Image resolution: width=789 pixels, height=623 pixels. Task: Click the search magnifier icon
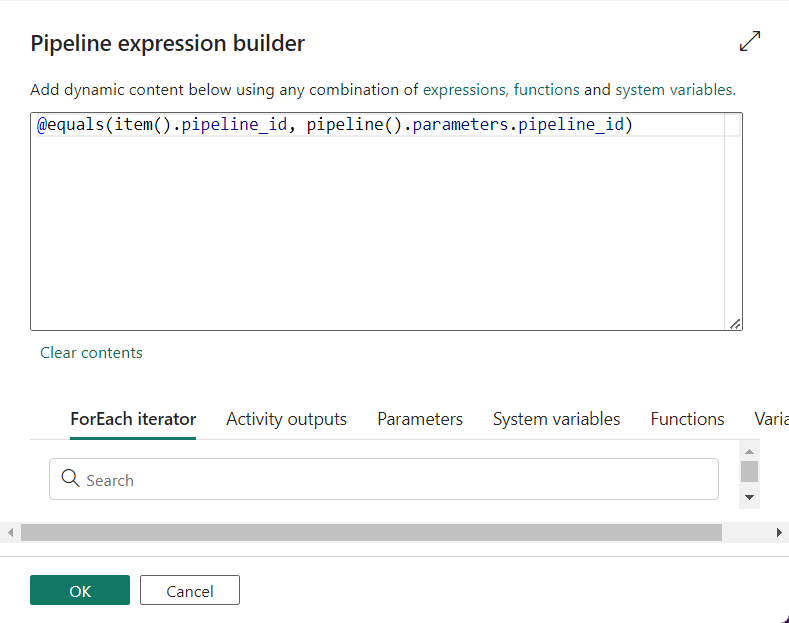[70, 479]
